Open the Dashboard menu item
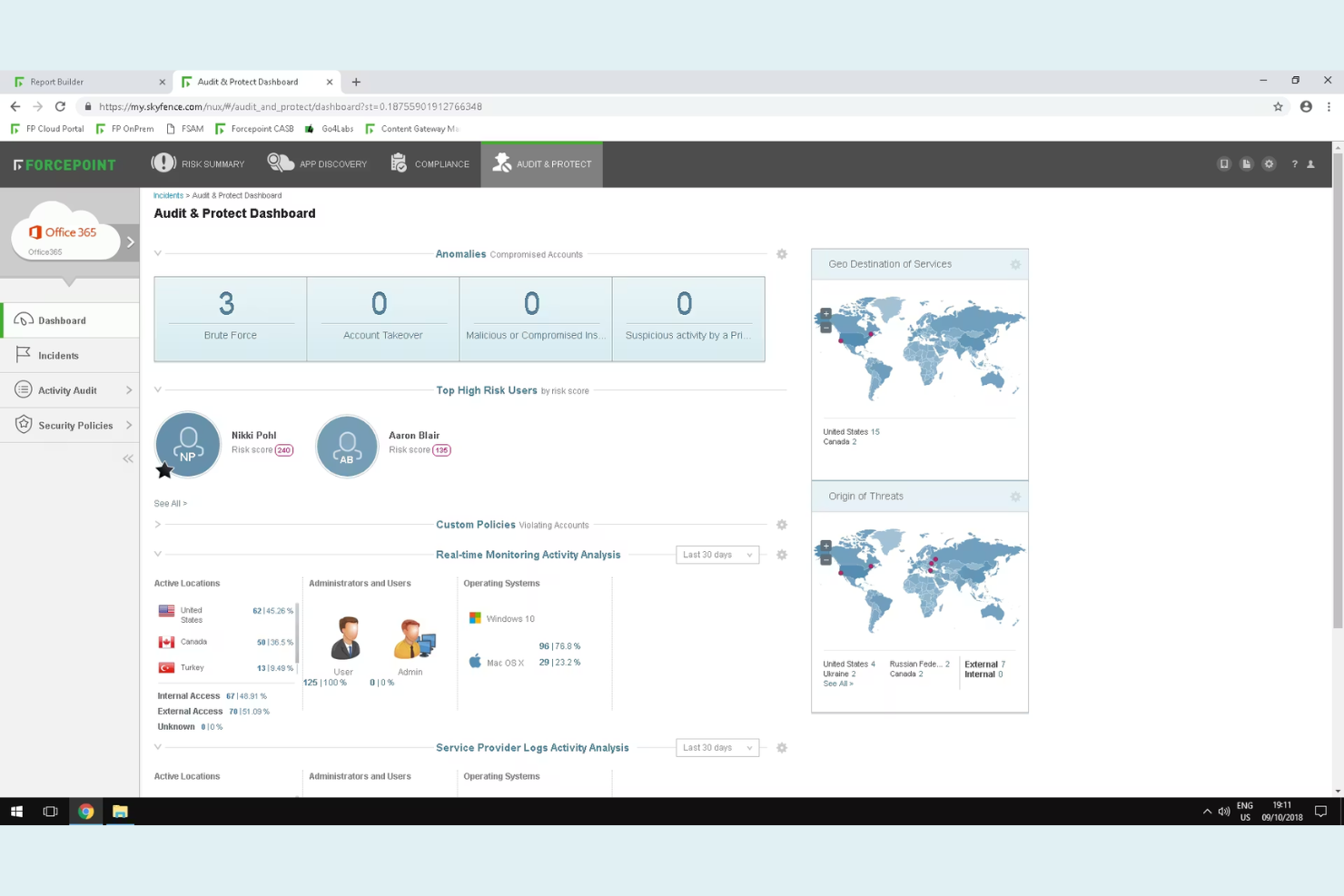Image resolution: width=1344 pixels, height=896 pixels. 62,320
